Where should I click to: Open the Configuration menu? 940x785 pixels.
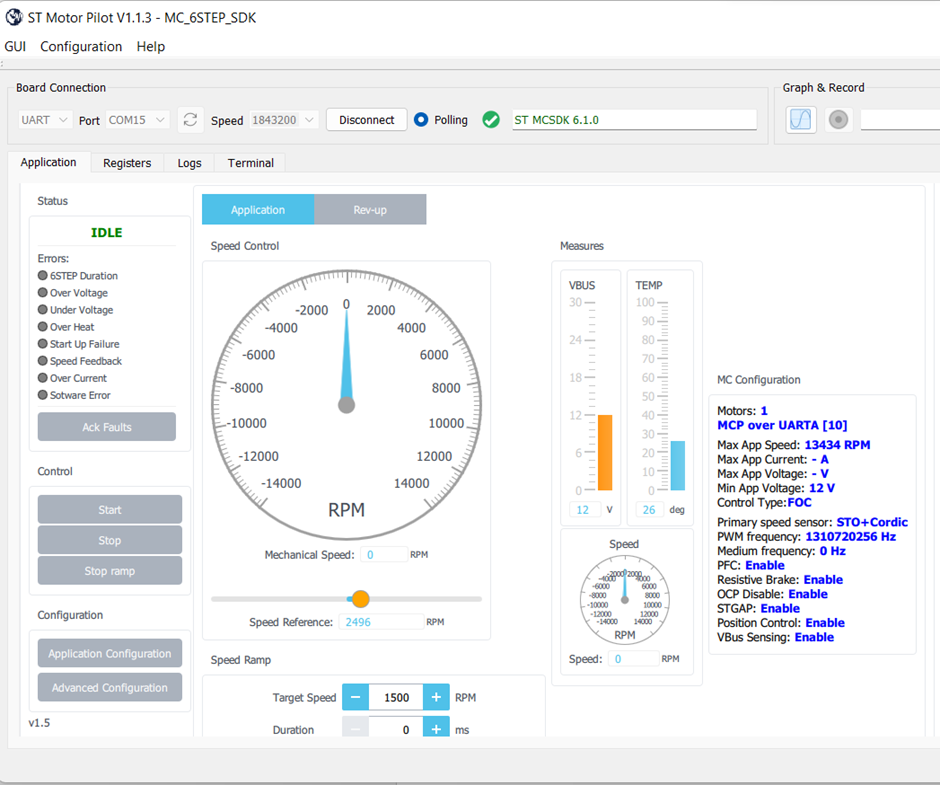[x=81, y=47]
